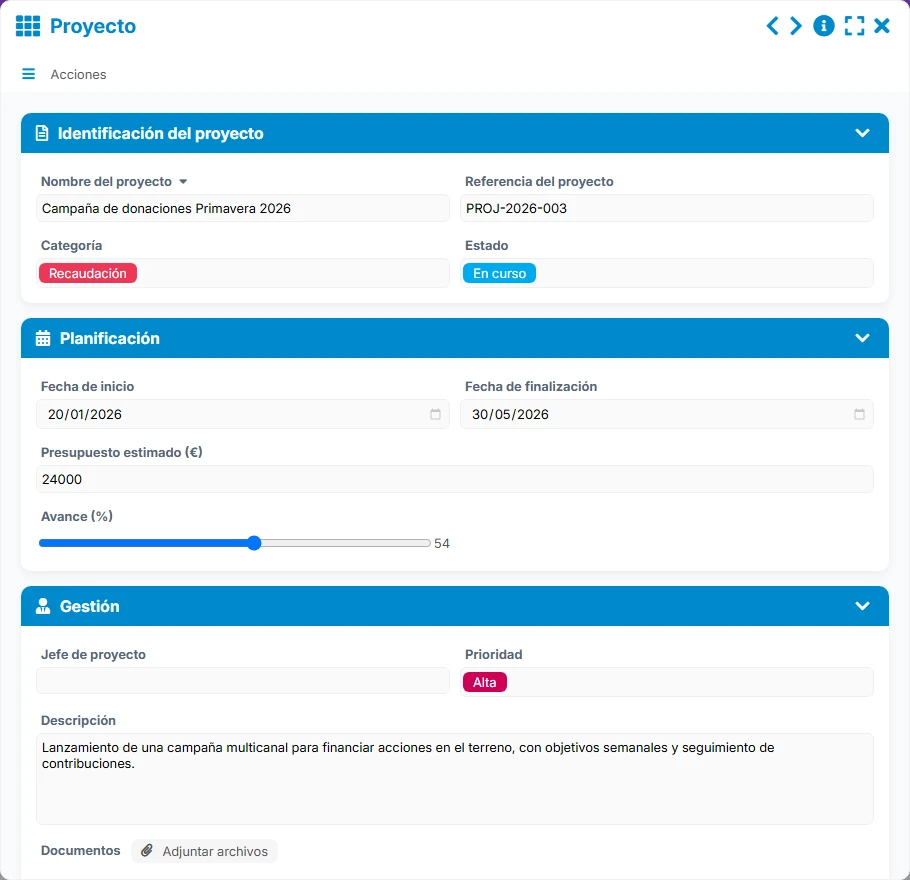Collapse the Planificación section
910x880 pixels.
point(862,338)
